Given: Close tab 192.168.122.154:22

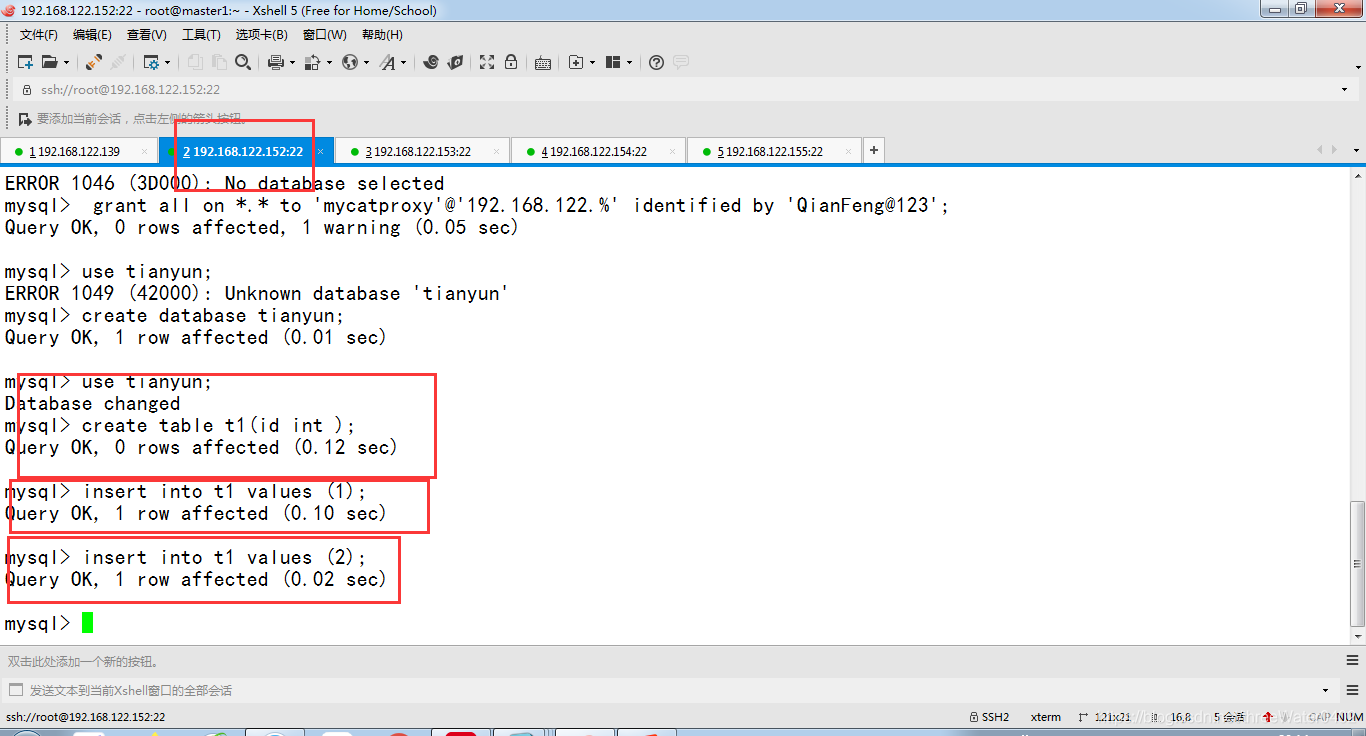Looking at the screenshot, I should tap(673, 152).
